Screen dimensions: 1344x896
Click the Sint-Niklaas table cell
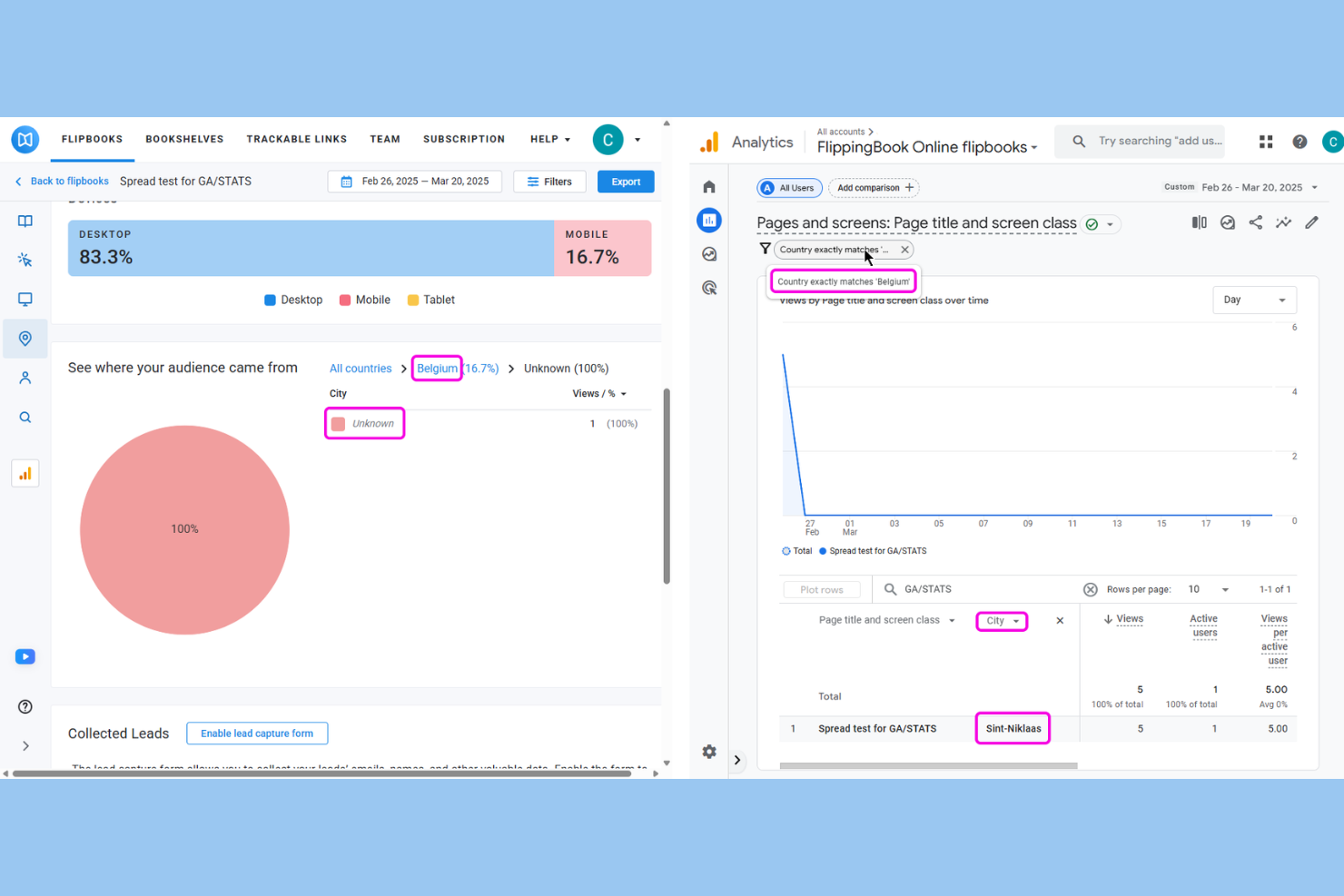point(1013,729)
